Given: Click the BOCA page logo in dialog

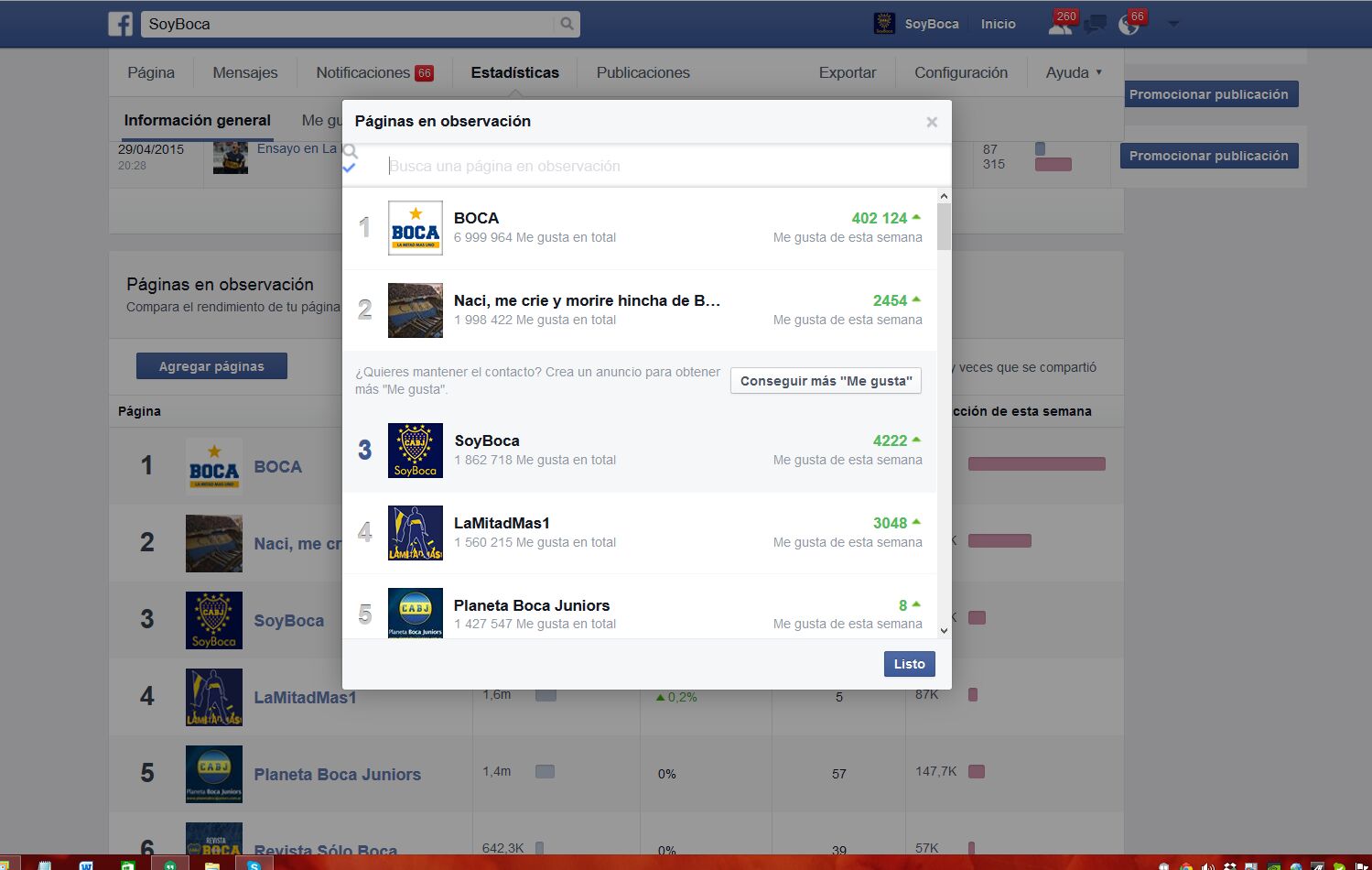Looking at the screenshot, I should tap(416, 228).
